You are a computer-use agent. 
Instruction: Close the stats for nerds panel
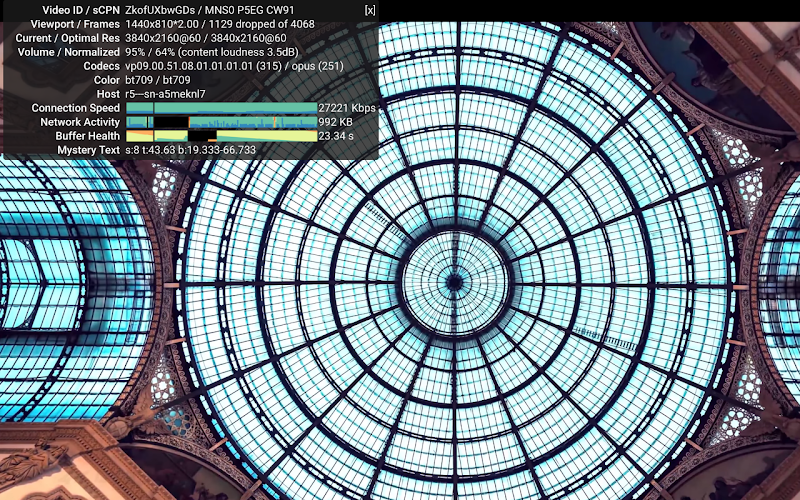pyautogui.click(x=370, y=10)
